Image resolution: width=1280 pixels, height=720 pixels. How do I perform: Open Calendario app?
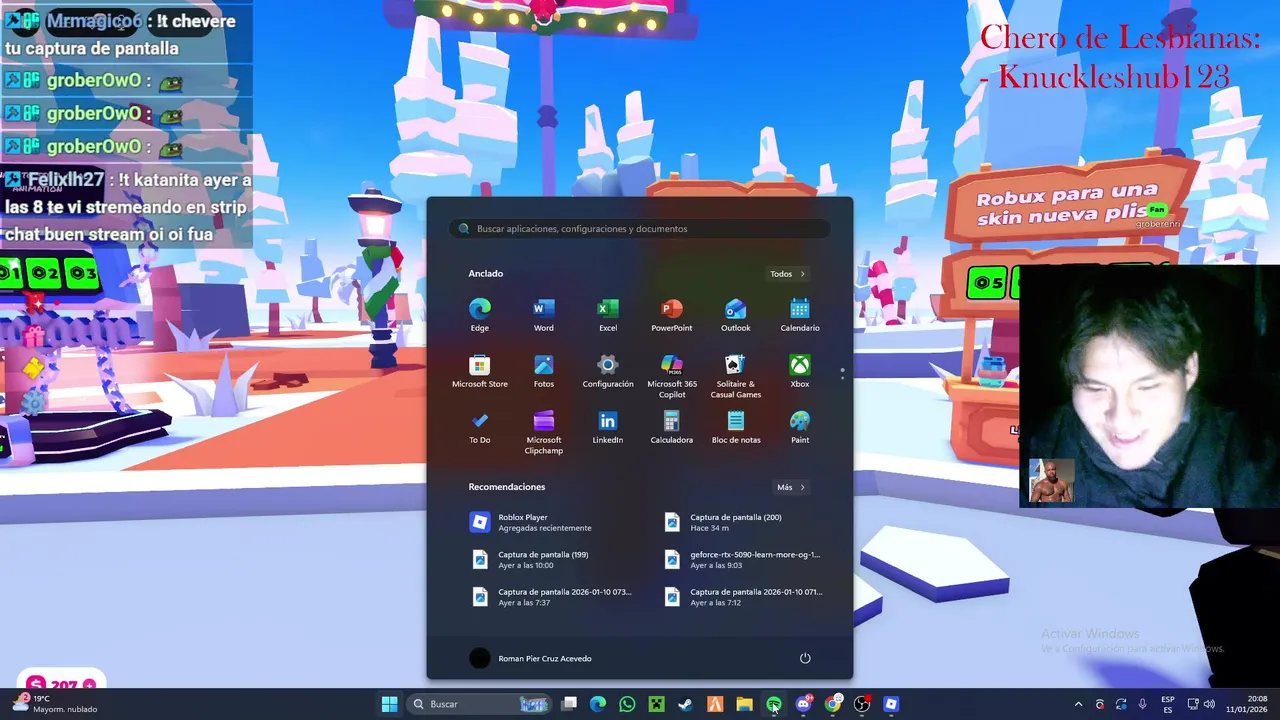(800, 314)
